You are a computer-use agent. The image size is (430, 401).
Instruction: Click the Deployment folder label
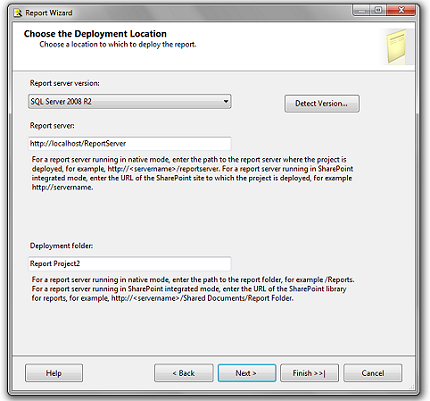click(61, 246)
